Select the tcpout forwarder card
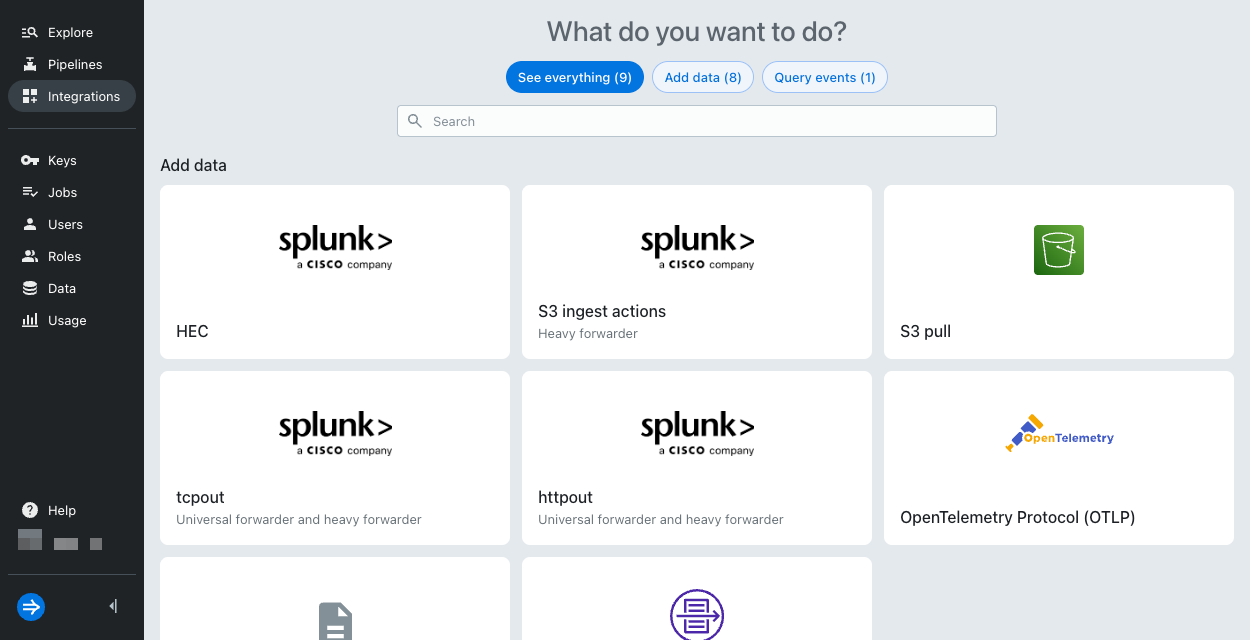This screenshot has height=640, width=1250. 335,458
